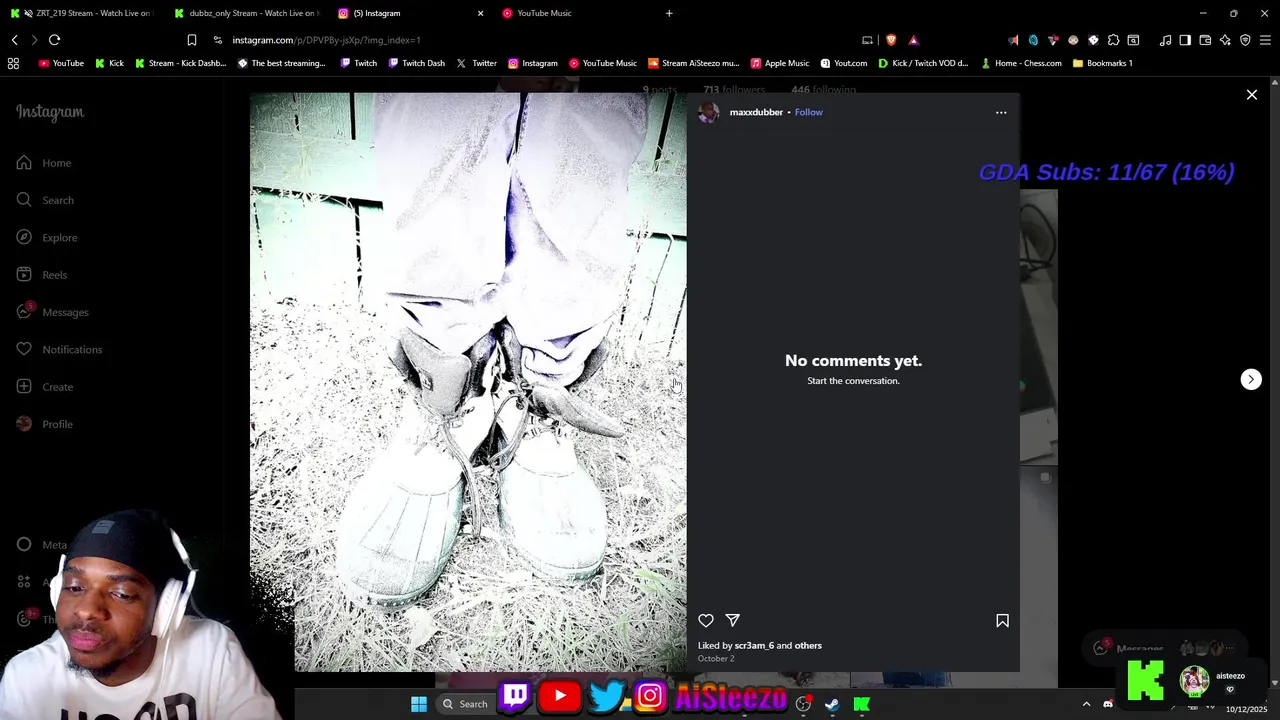Switch to the ZRT_219 Stream tab
This screenshot has width=1280, height=720.
pos(82,13)
